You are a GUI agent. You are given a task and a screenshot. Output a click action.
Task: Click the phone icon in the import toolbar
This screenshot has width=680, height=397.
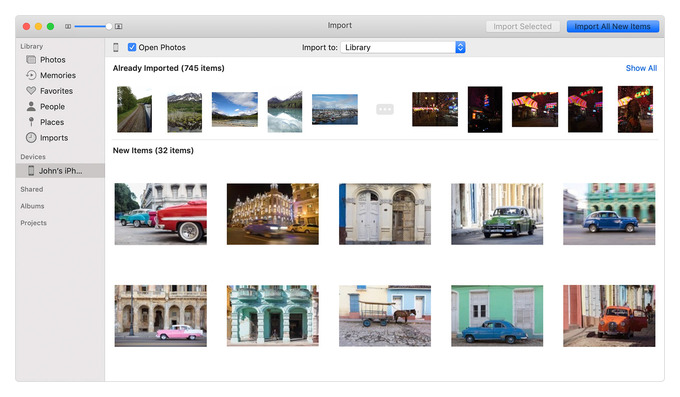116,47
